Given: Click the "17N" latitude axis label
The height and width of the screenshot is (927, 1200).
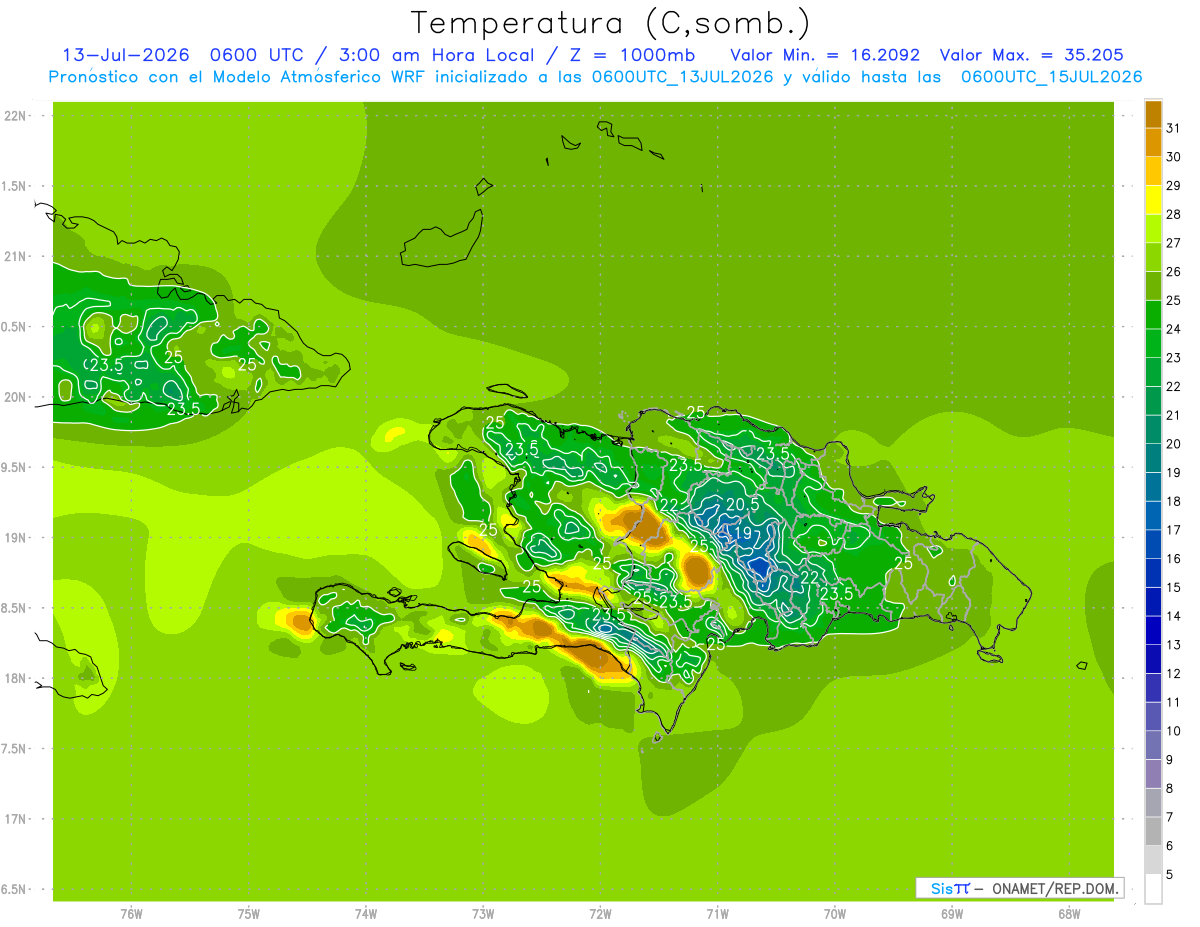Looking at the screenshot, I should [16, 819].
